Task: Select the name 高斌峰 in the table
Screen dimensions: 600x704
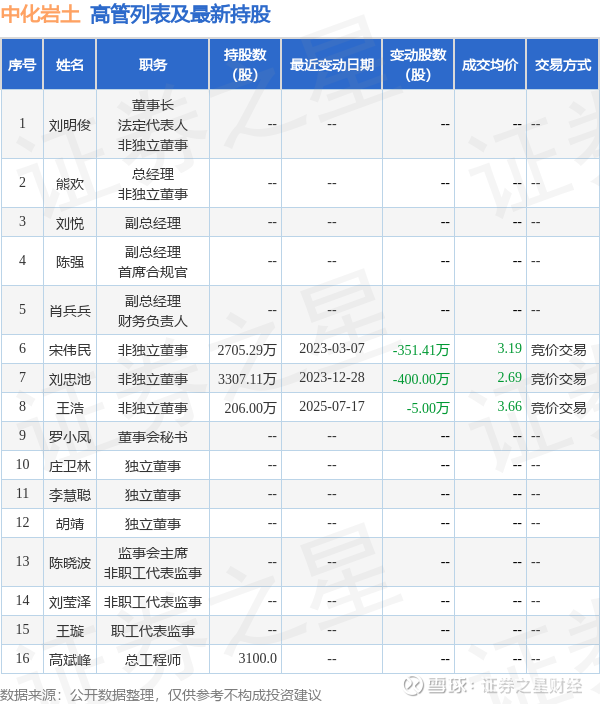Action: click(70, 660)
